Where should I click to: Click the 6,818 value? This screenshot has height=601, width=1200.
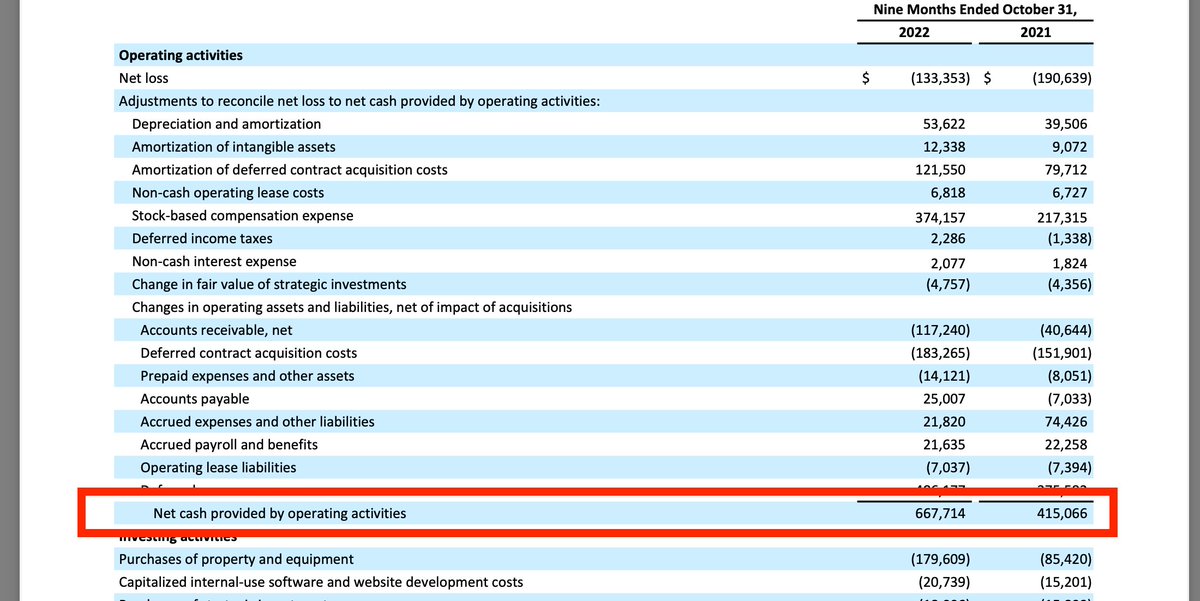click(949, 193)
